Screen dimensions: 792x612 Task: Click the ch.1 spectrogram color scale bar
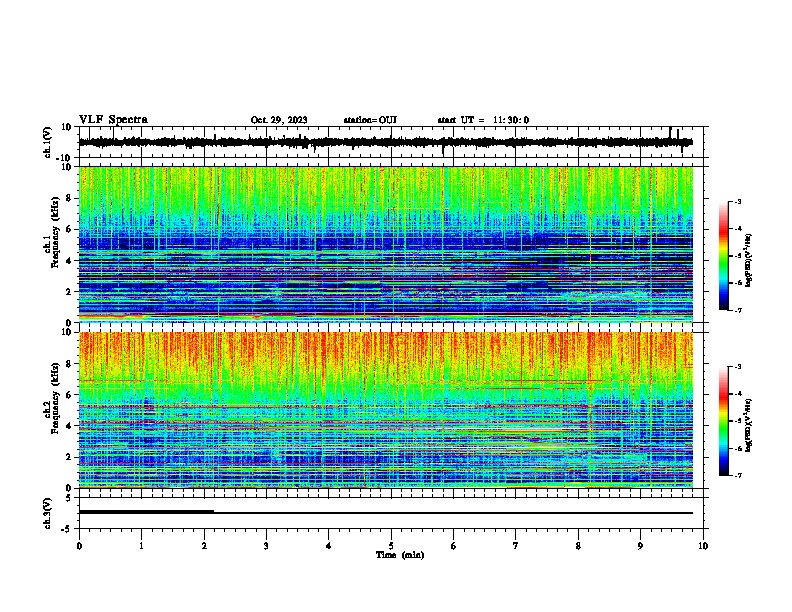(723, 256)
